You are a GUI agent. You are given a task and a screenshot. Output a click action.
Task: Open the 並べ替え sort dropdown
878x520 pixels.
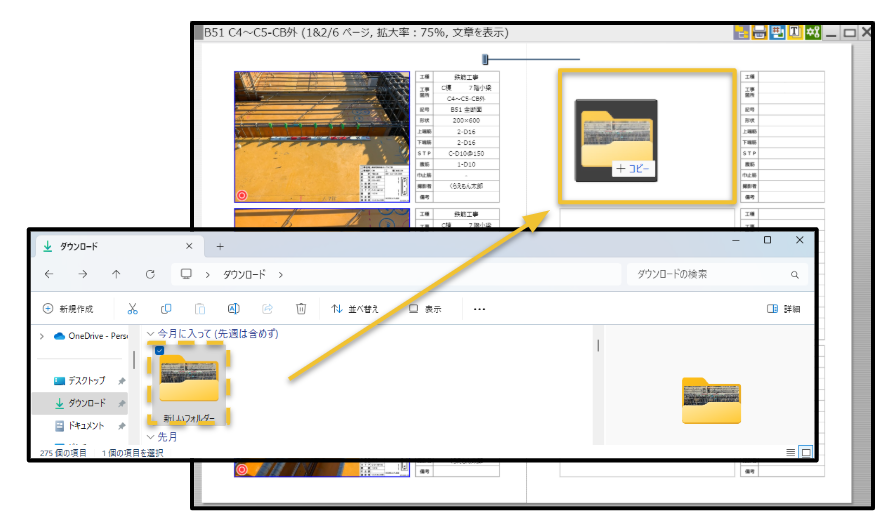[x=356, y=309]
